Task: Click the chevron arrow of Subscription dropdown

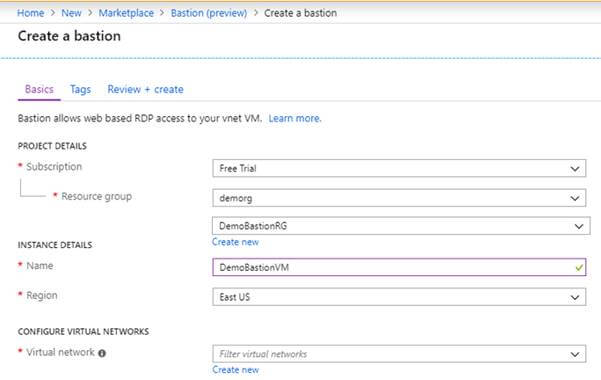Action: tap(575, 169)
